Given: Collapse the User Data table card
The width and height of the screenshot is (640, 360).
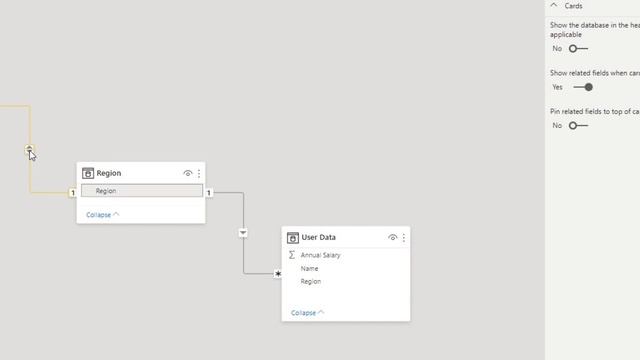Looking at the screenshot, I should tap(307, 313).
